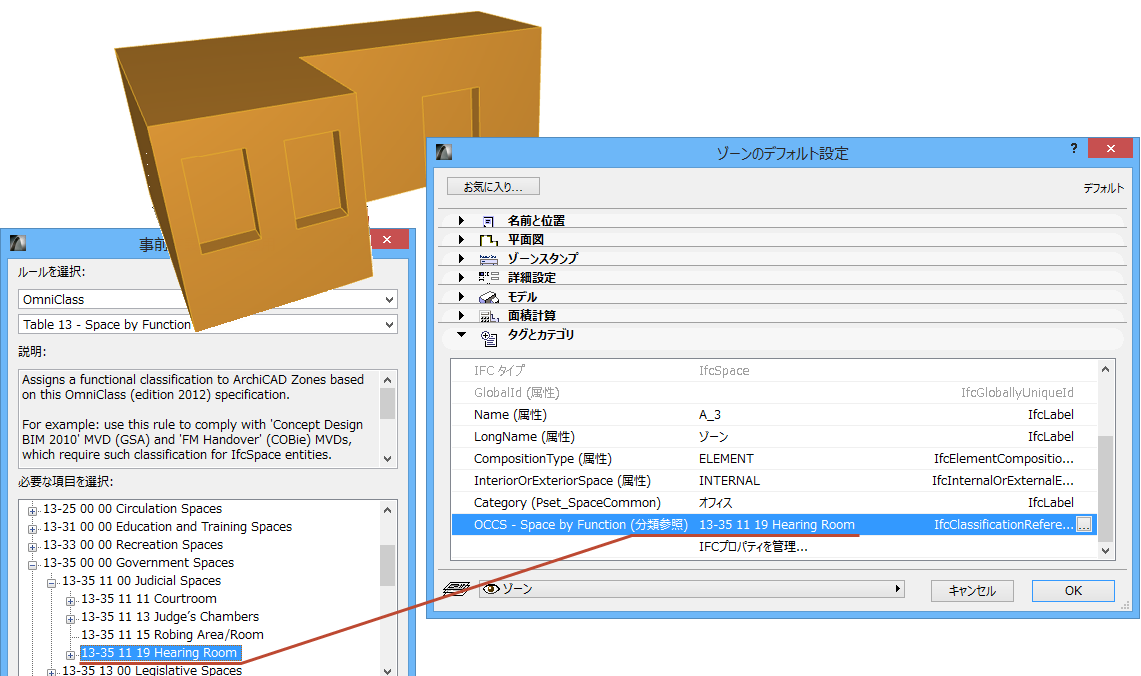
Task: Collapse the タグとカテゴリ panel
Action: click(461, 335)
